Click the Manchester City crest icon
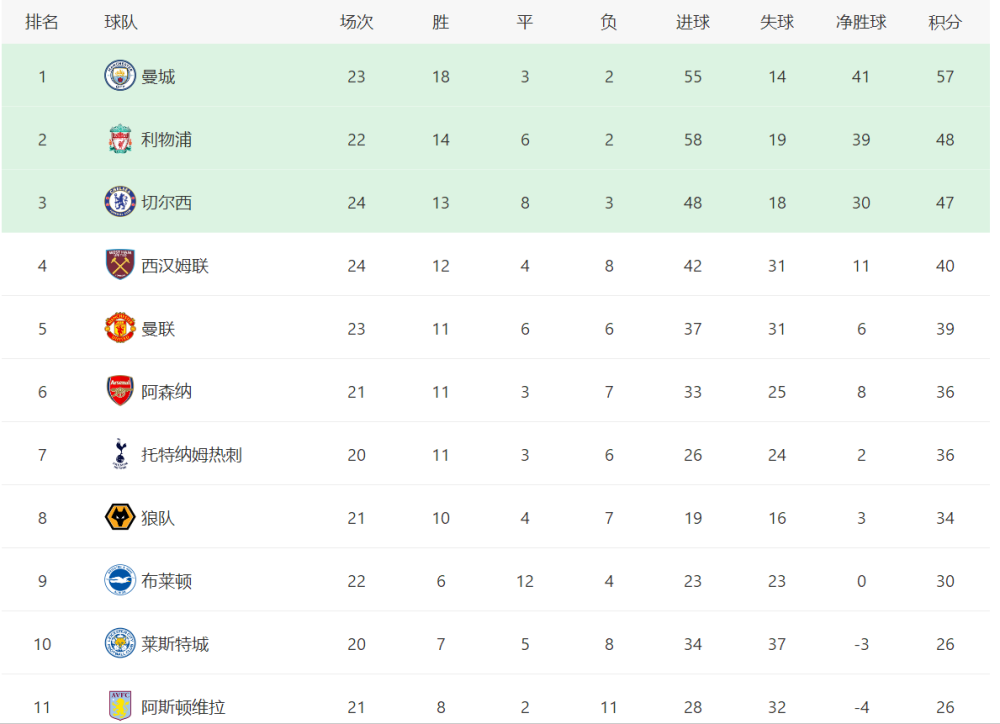This screenshot has height=724, width=1000. [120, 76]
